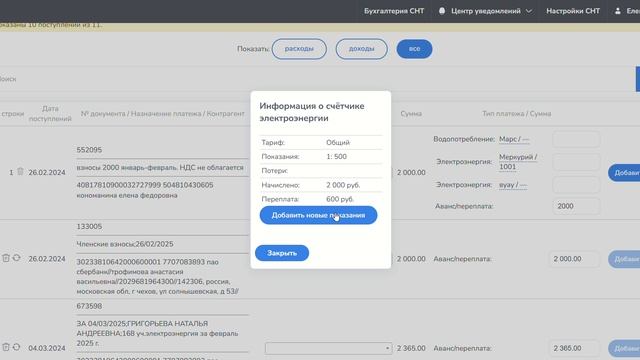Click the Тариф value 'Общий'
Screen dimensions: 640x360
338,142
